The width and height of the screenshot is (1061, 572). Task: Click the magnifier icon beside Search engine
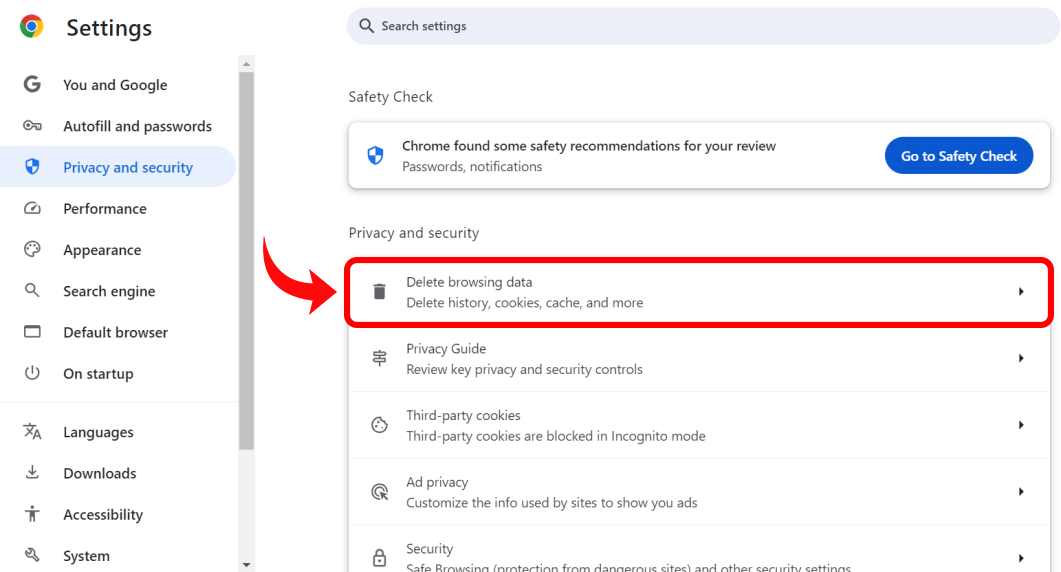[x=32, y=290]
